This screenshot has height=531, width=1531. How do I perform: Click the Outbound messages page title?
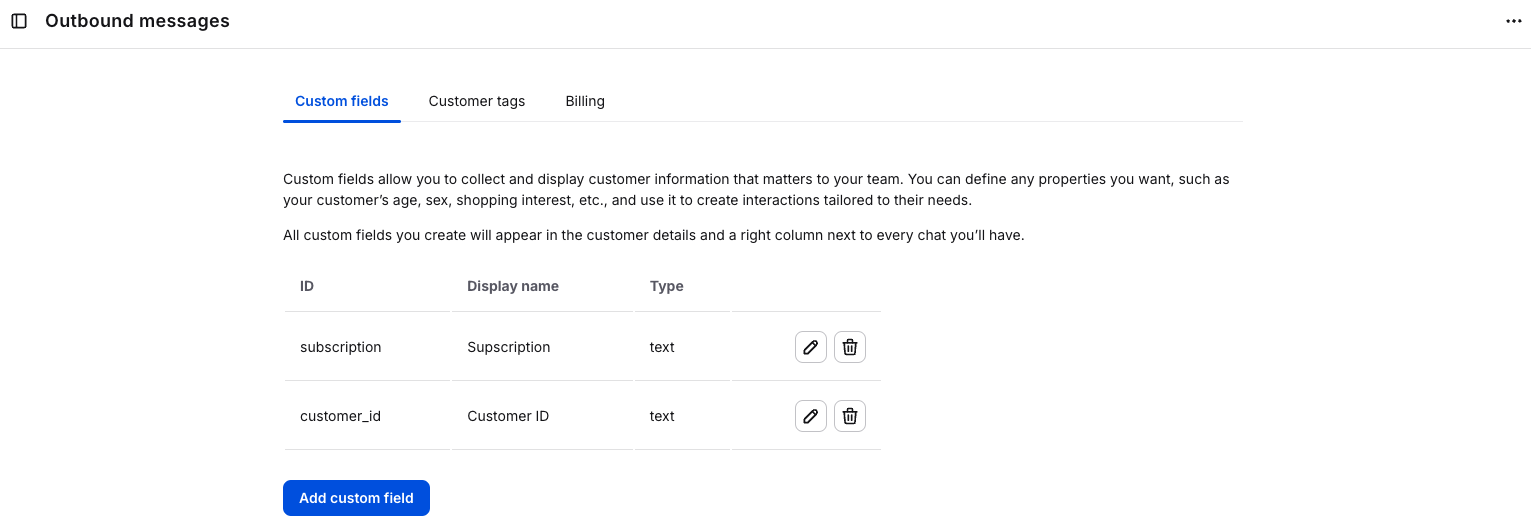pos(137,21)
